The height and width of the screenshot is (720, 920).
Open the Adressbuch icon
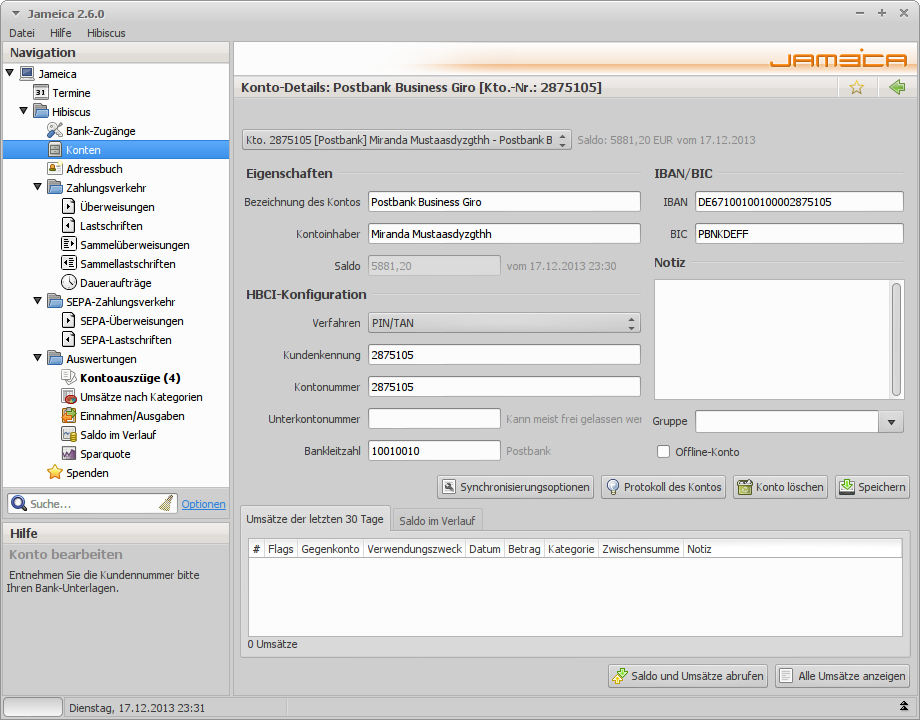(x=55, y=168)
